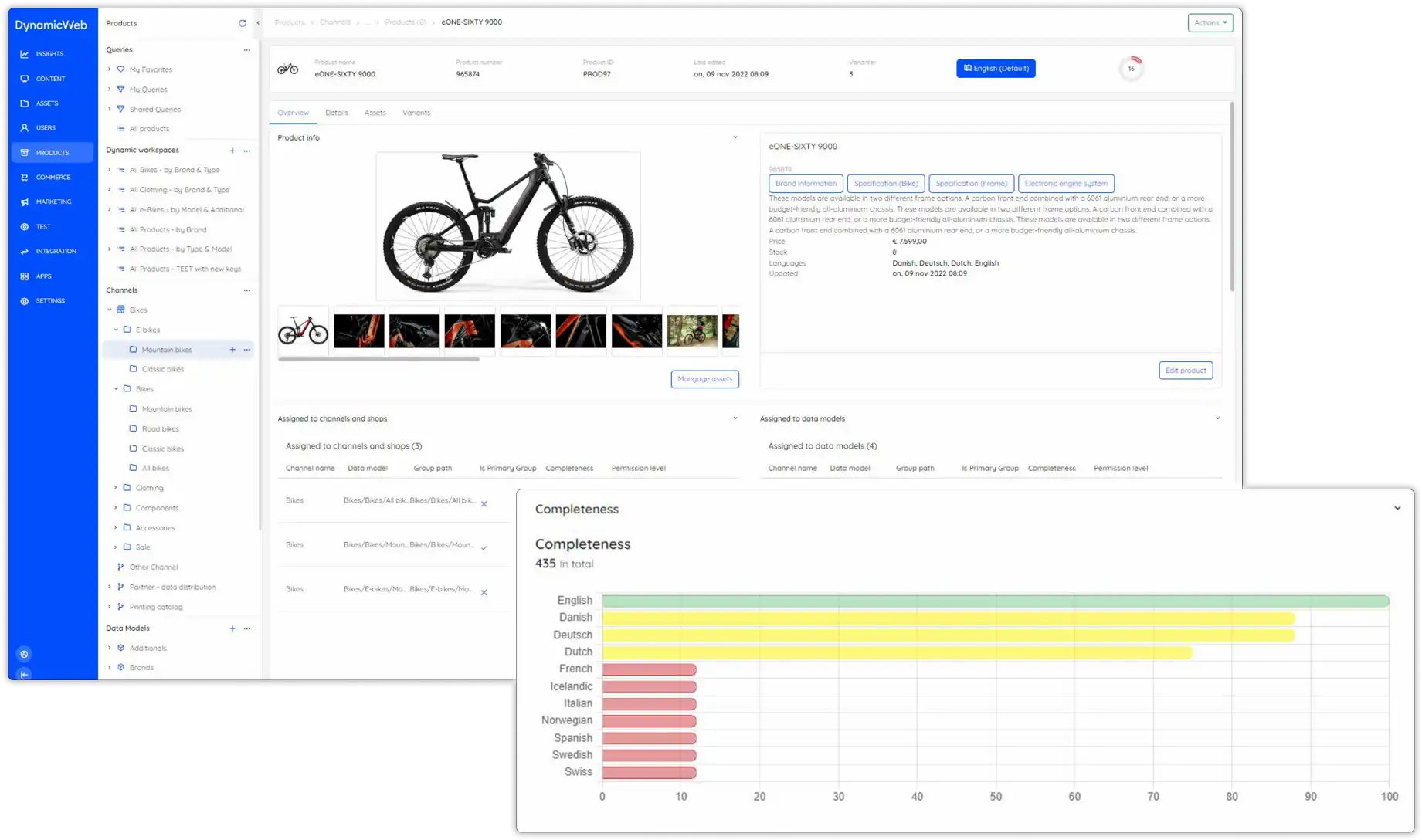
Task: Open the Products sidebar menu item
Action: 53,153
